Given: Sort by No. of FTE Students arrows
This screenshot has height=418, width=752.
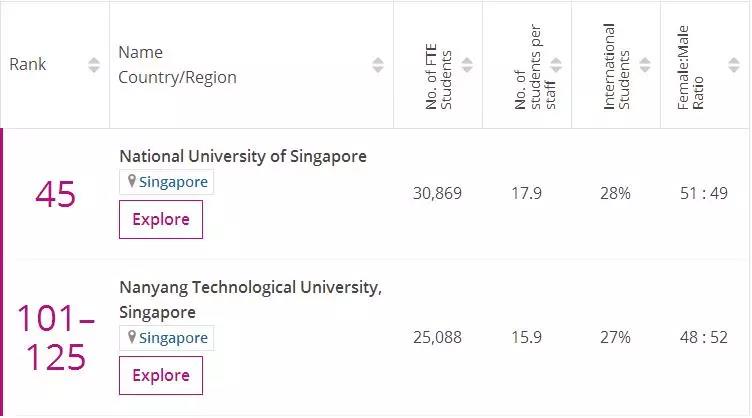Looking at the screenshot, I should [467, 65].
